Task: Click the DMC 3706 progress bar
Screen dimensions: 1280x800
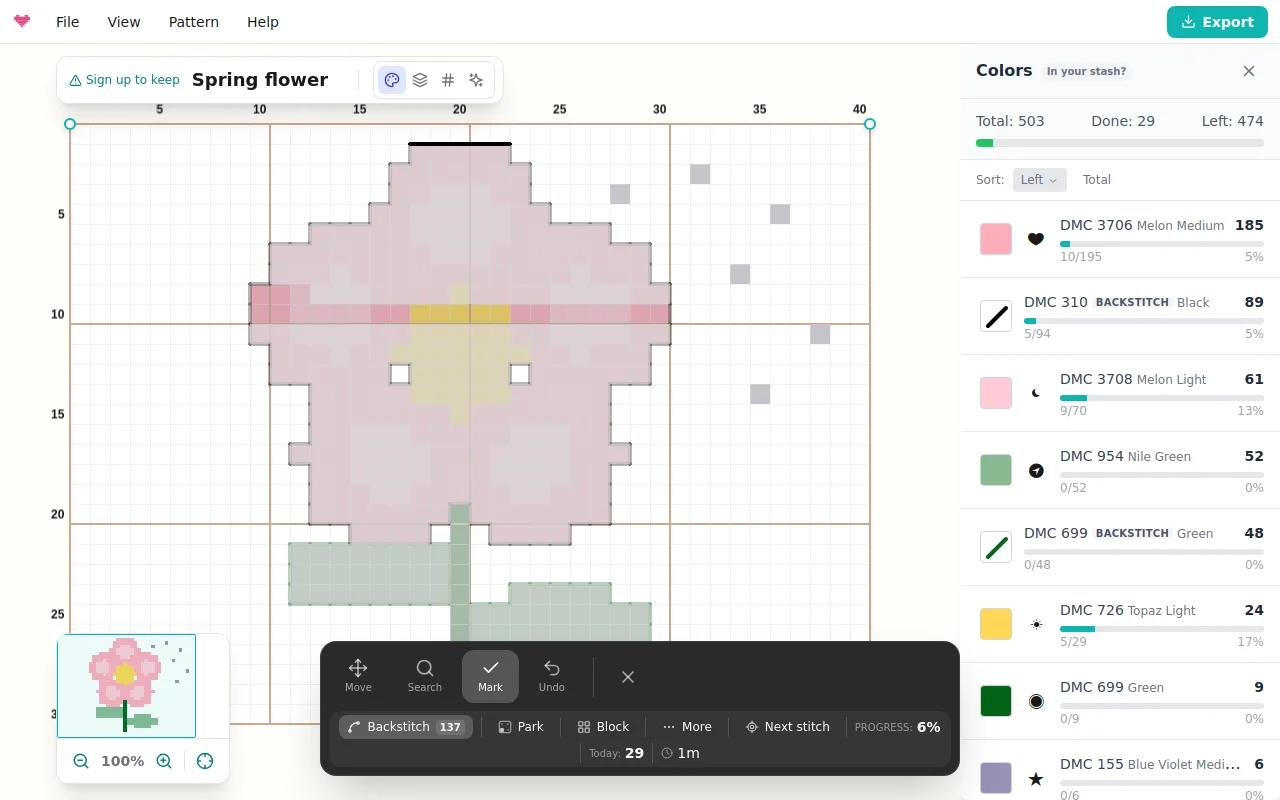Action: [x=1162, y=244]
